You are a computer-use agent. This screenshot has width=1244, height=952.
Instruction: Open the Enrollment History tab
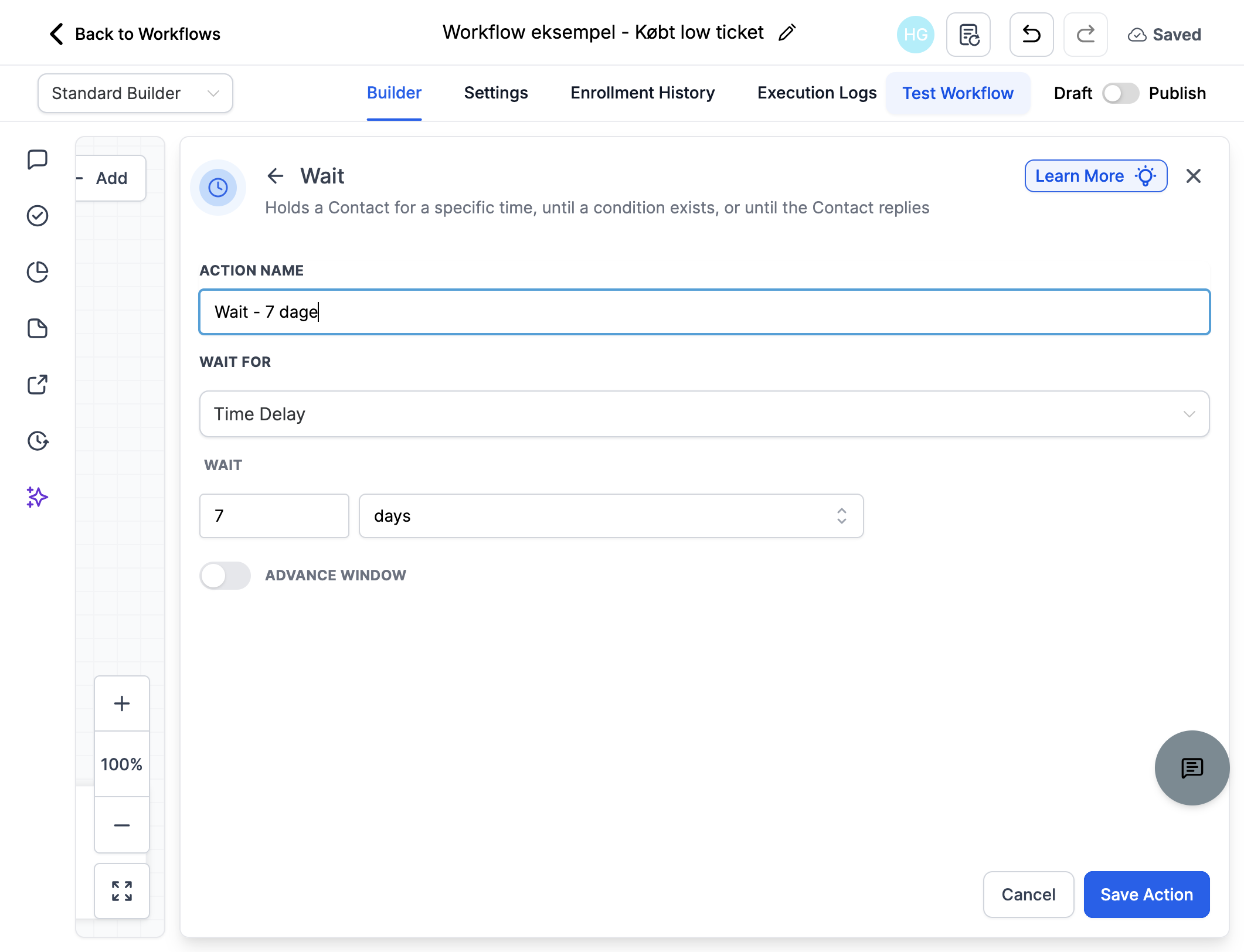point(643,93)
